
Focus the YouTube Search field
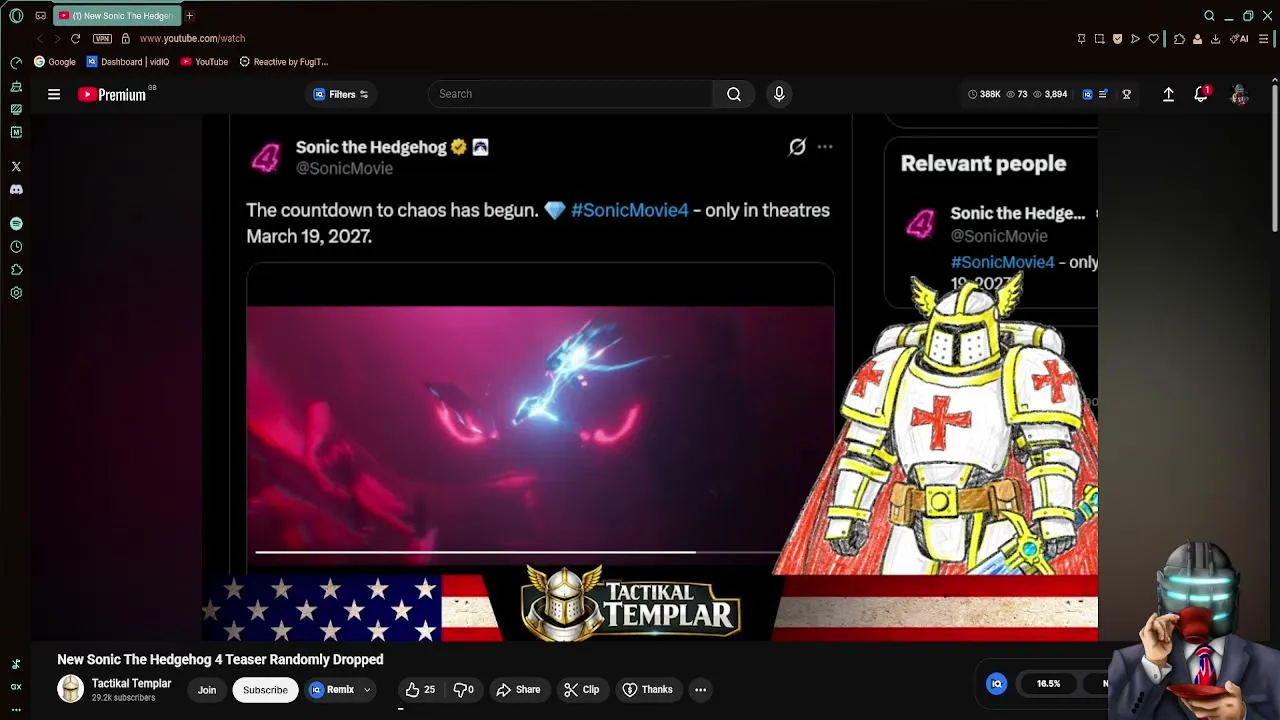570,94
